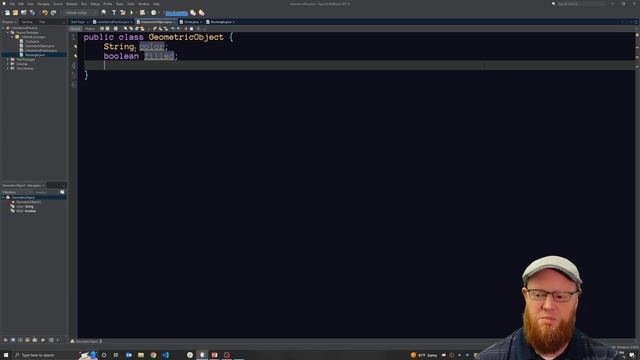Open the Refactor menu
Screen dimensions: 640x360
click(x=72, y=4)
